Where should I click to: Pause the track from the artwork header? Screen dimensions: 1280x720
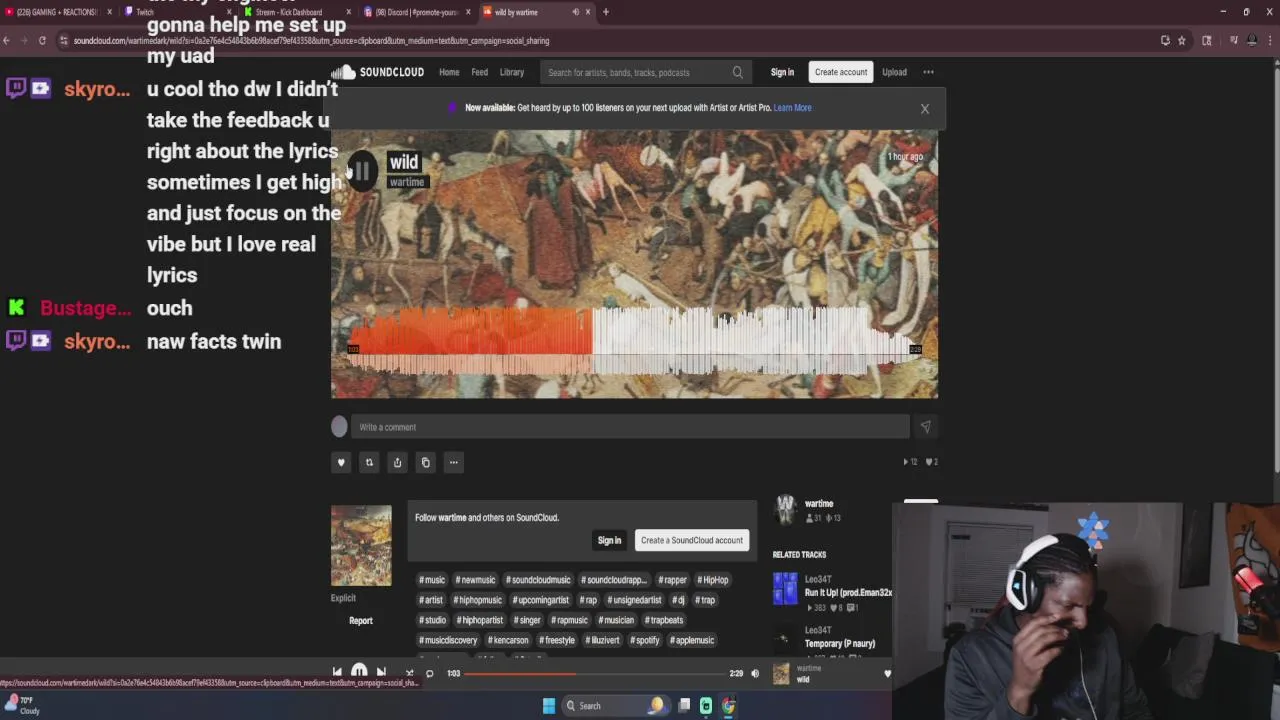point(362,171)
